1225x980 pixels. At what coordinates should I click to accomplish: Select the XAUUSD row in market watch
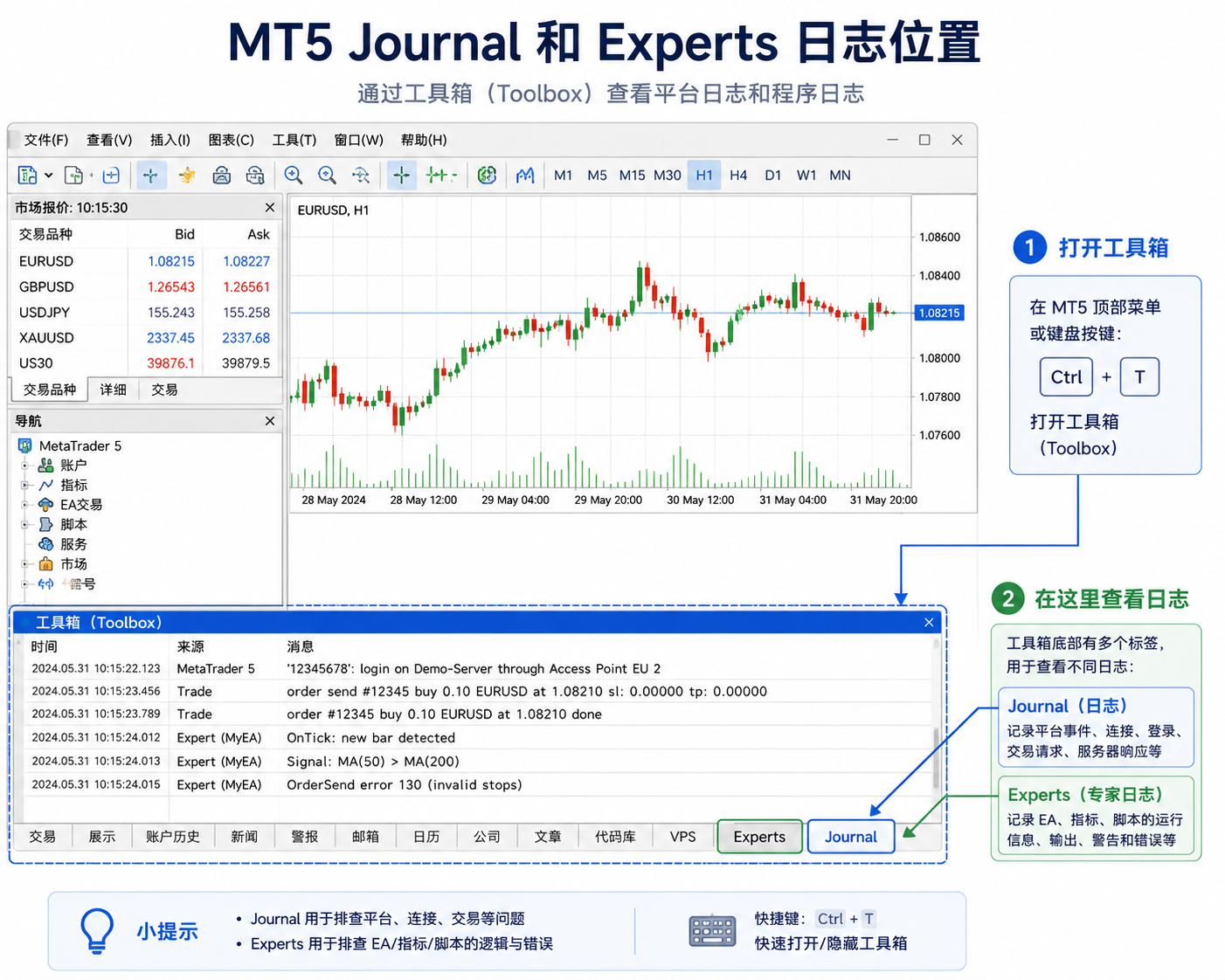click(145, 338)
